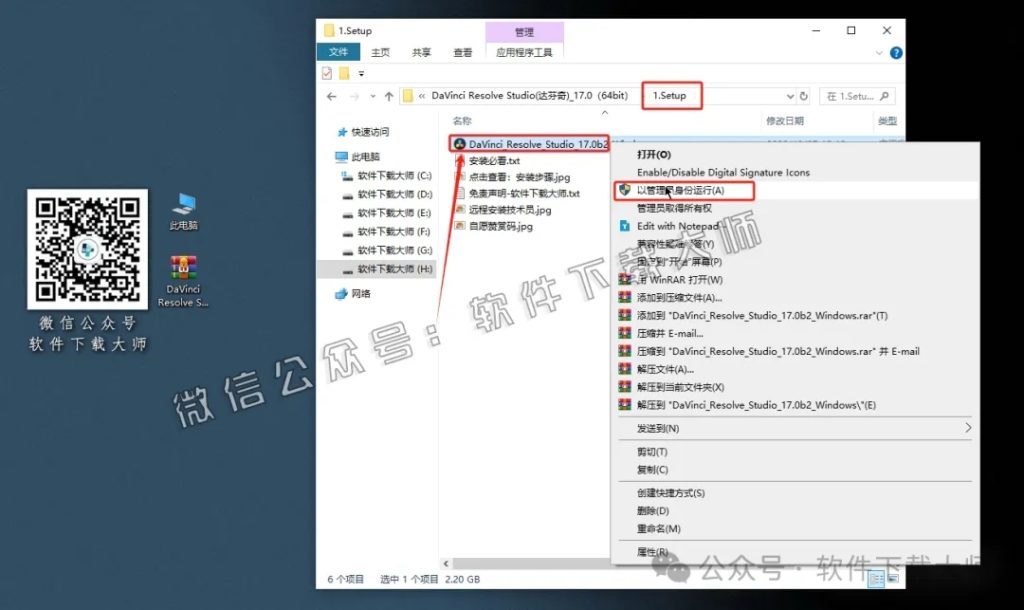Click the back navigation arrow
The height and width of the screenshot is (610, 1024).
tap(332, 96)
